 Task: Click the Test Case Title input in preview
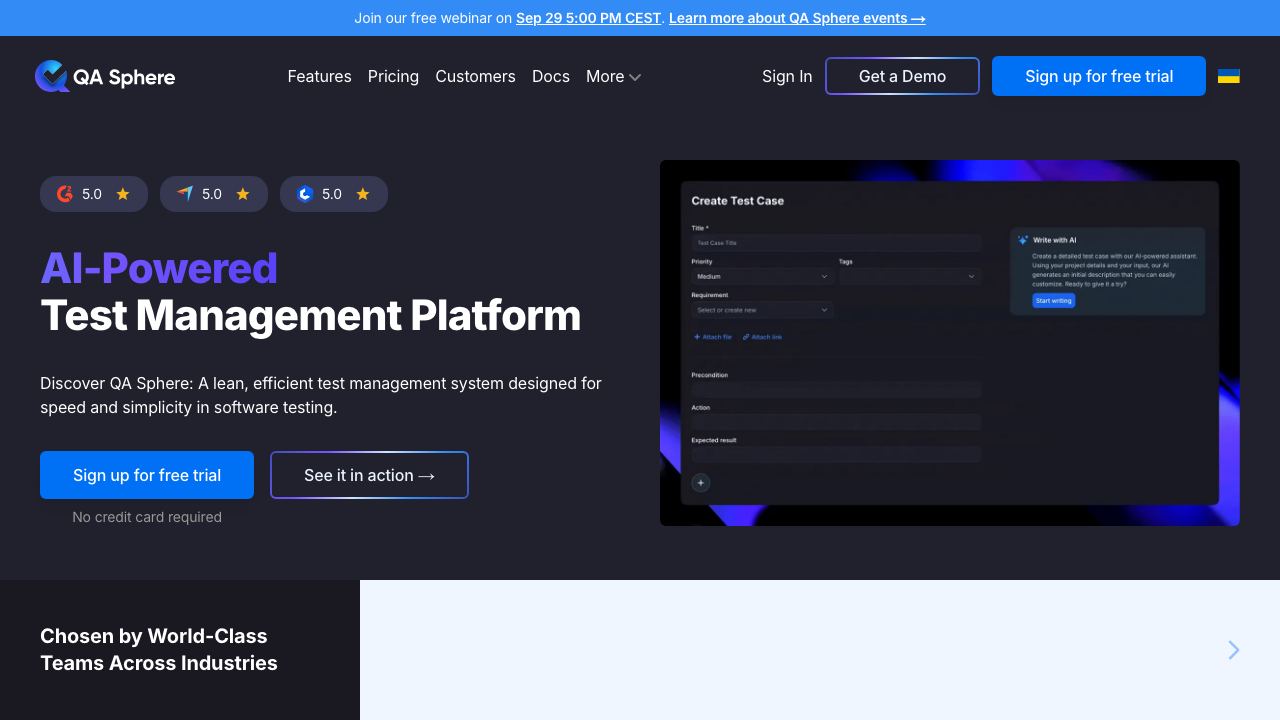[x=836, y=242]
